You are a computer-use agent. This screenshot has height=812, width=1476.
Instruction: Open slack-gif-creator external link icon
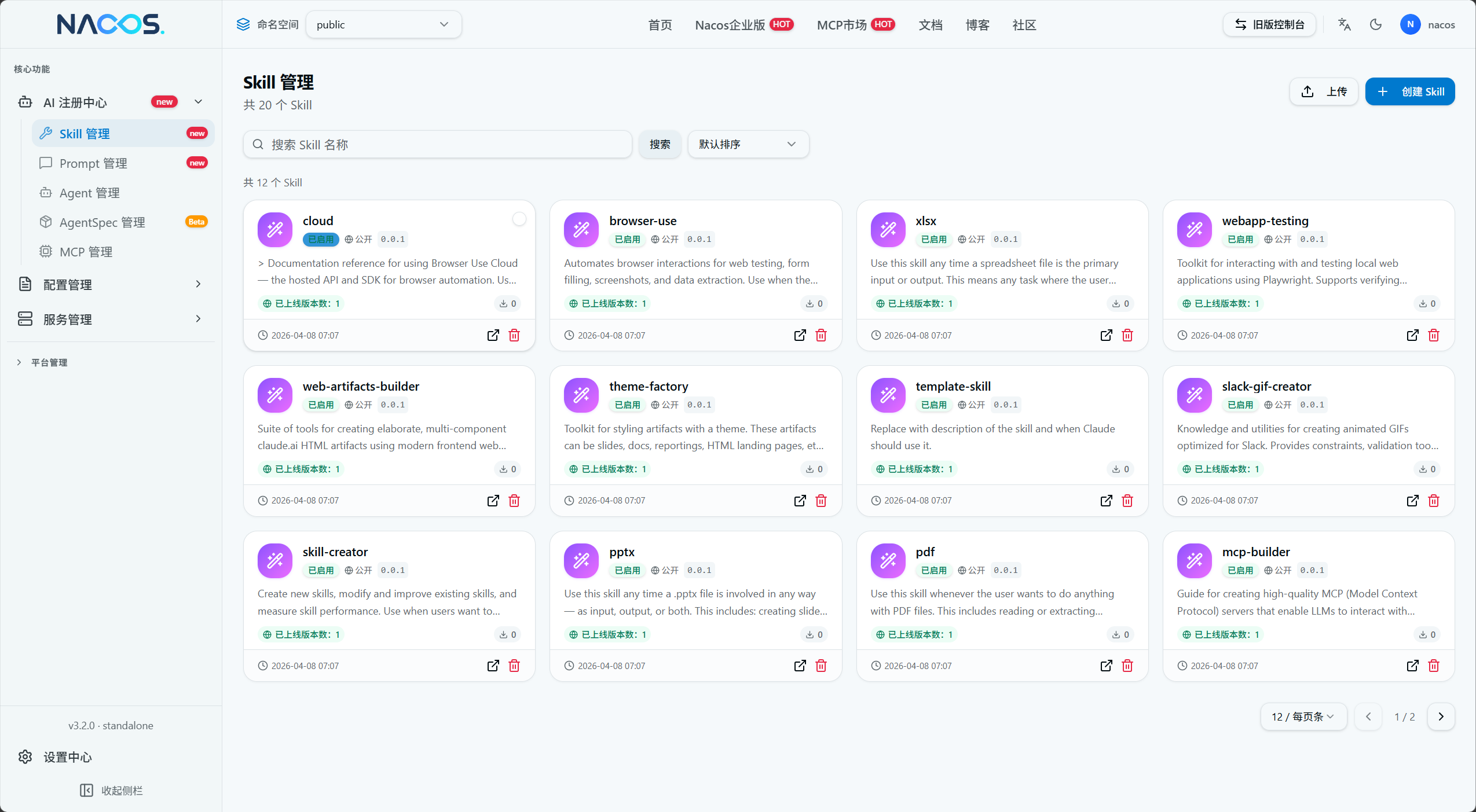pos(1413,501)
